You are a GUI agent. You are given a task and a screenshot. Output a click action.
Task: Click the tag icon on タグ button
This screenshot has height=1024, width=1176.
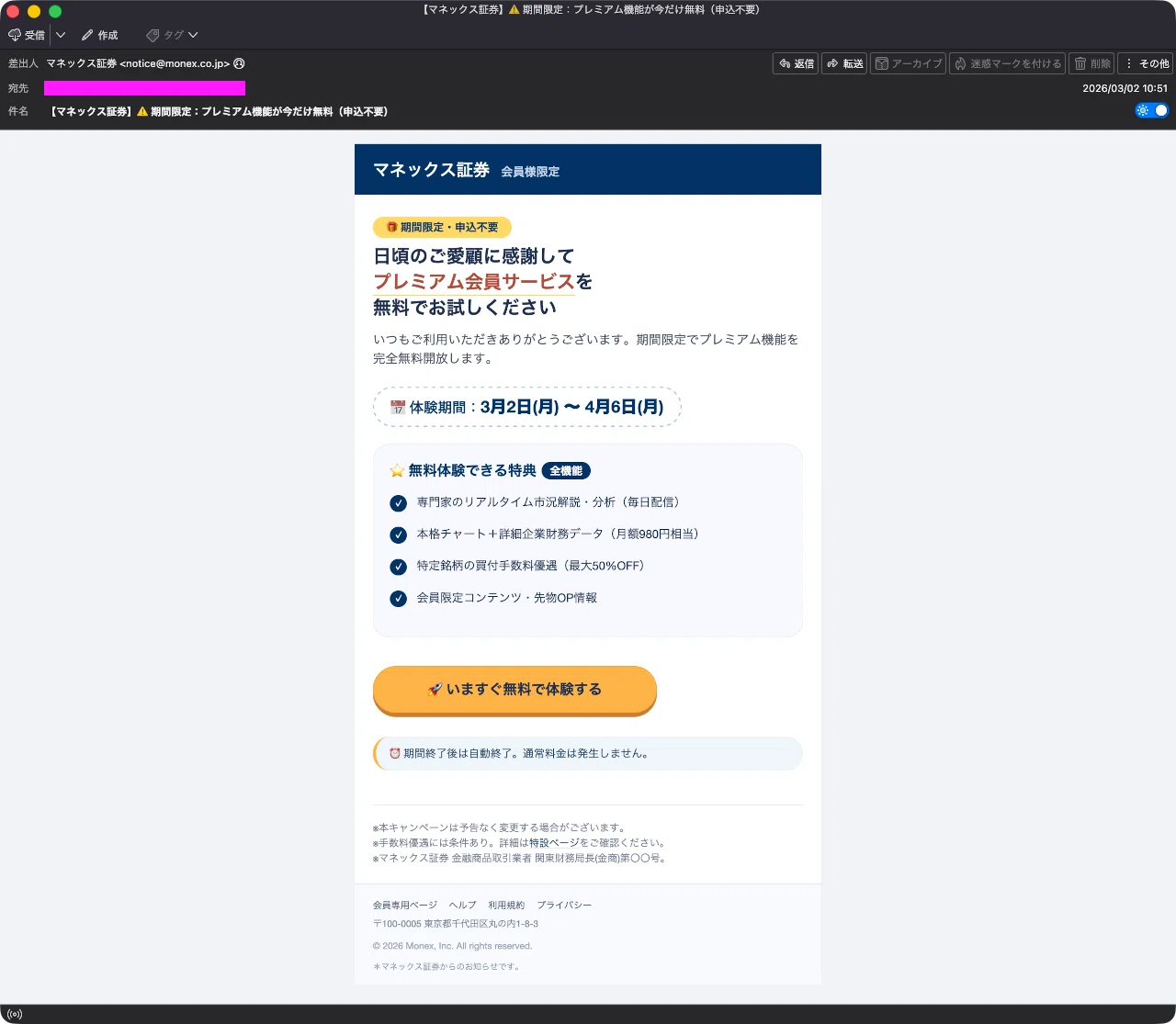coord(153,35)
